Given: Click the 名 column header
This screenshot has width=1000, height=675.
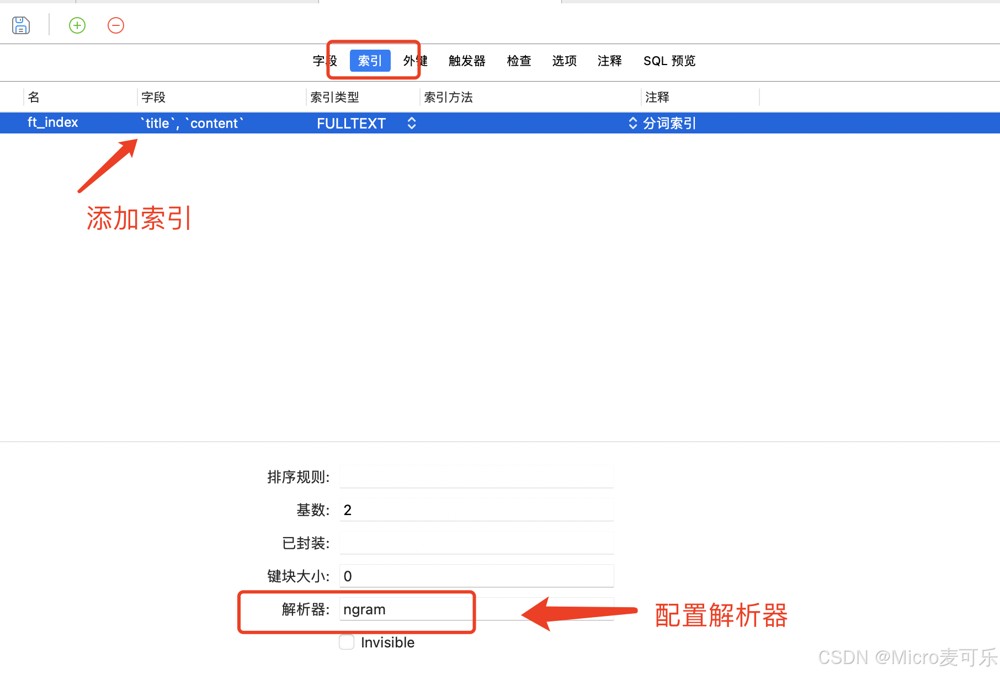Looking at the screenshot, I should pos(34,97).
